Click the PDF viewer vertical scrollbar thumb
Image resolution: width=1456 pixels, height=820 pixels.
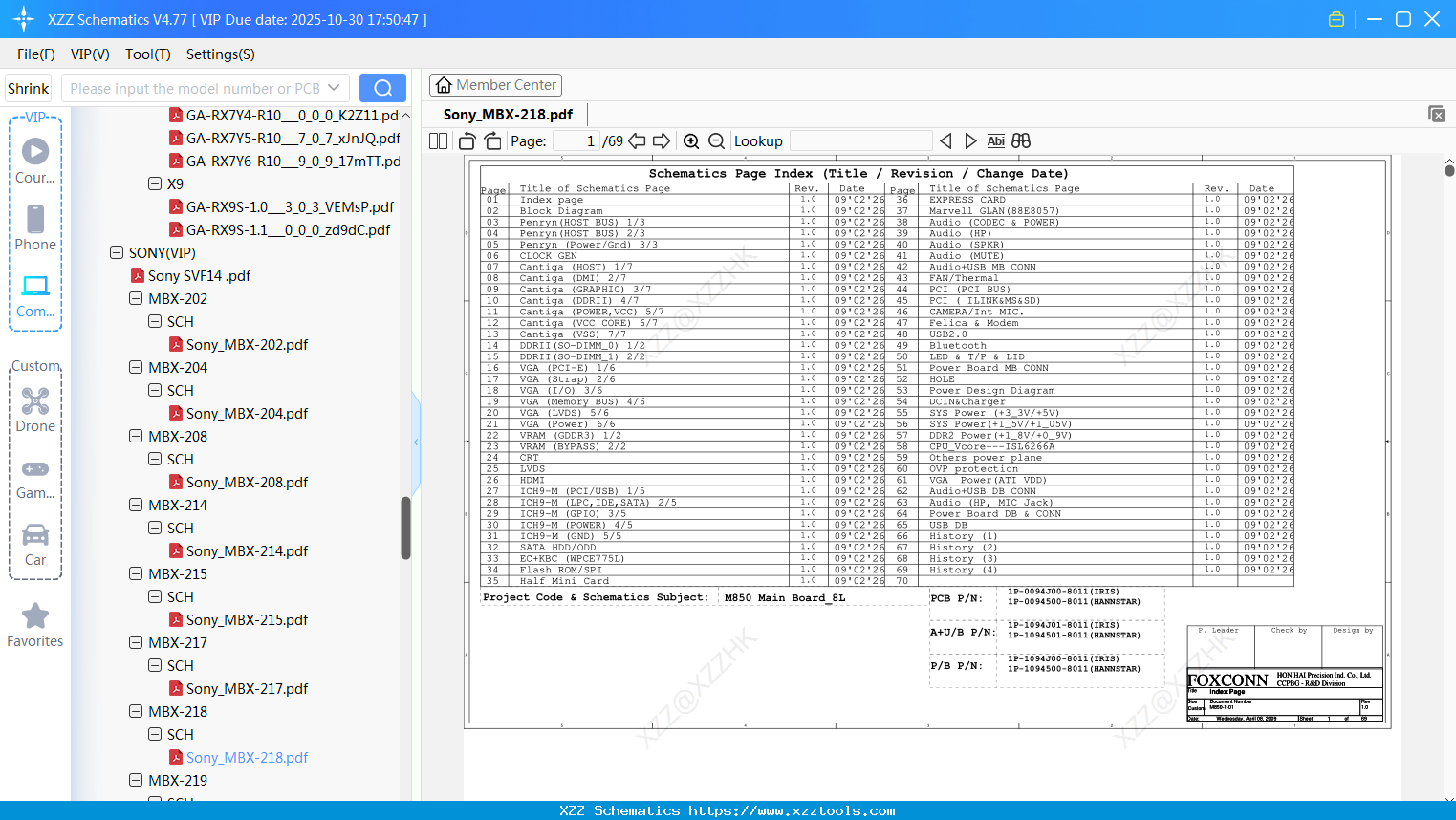[x=1449, y=170]
